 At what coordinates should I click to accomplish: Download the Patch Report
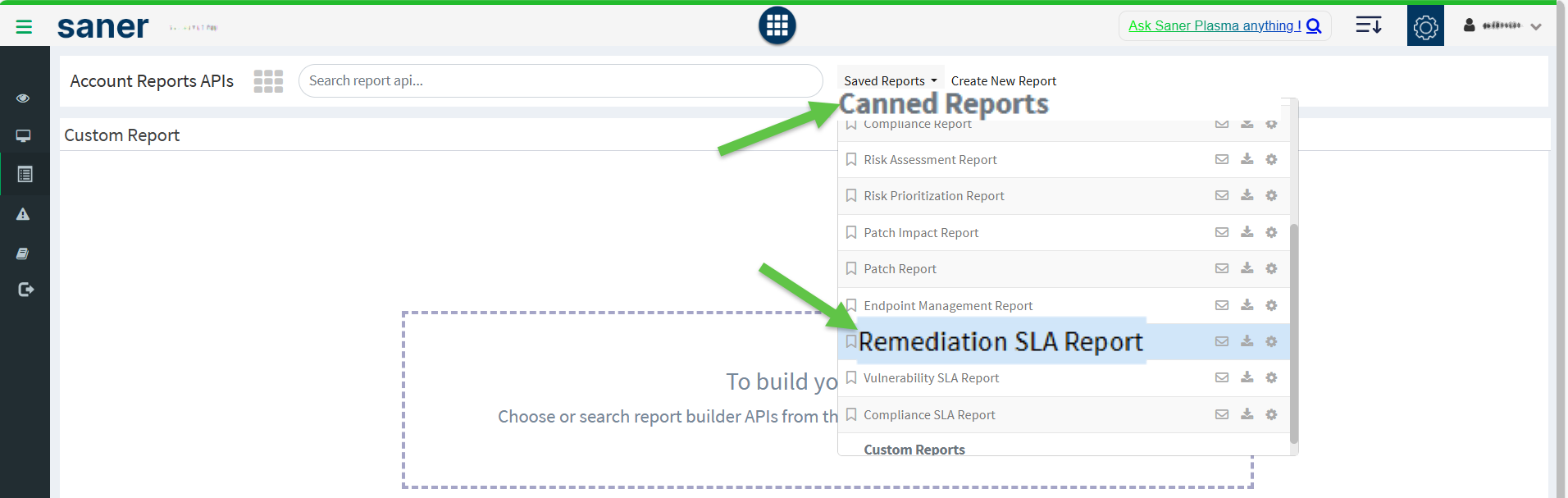pyautogui.click(x=1247, y=268)
